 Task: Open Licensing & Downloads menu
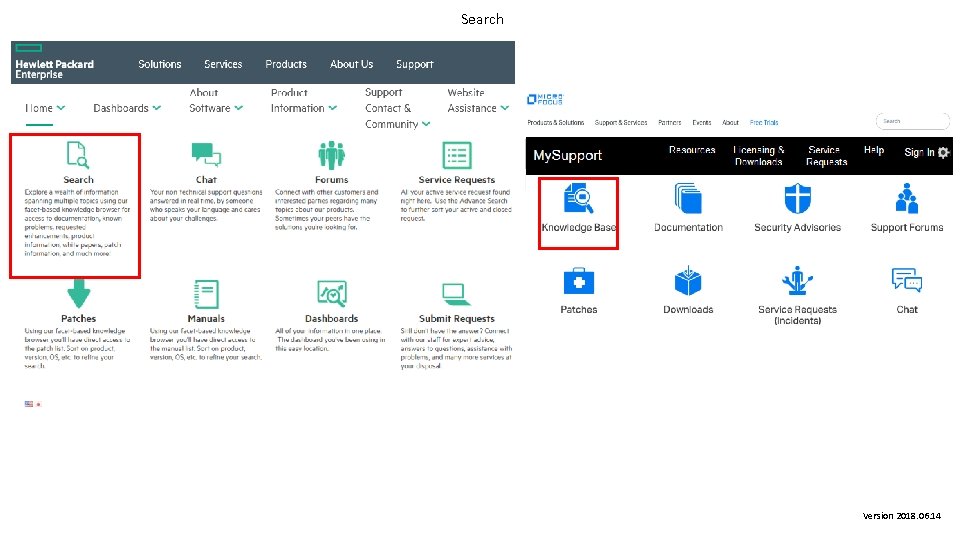pos(759,156)
